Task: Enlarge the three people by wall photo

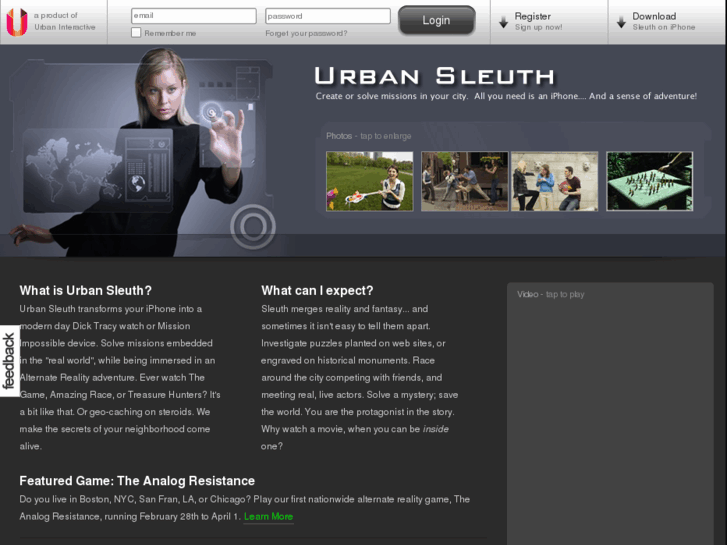Action: coord(555,181)
